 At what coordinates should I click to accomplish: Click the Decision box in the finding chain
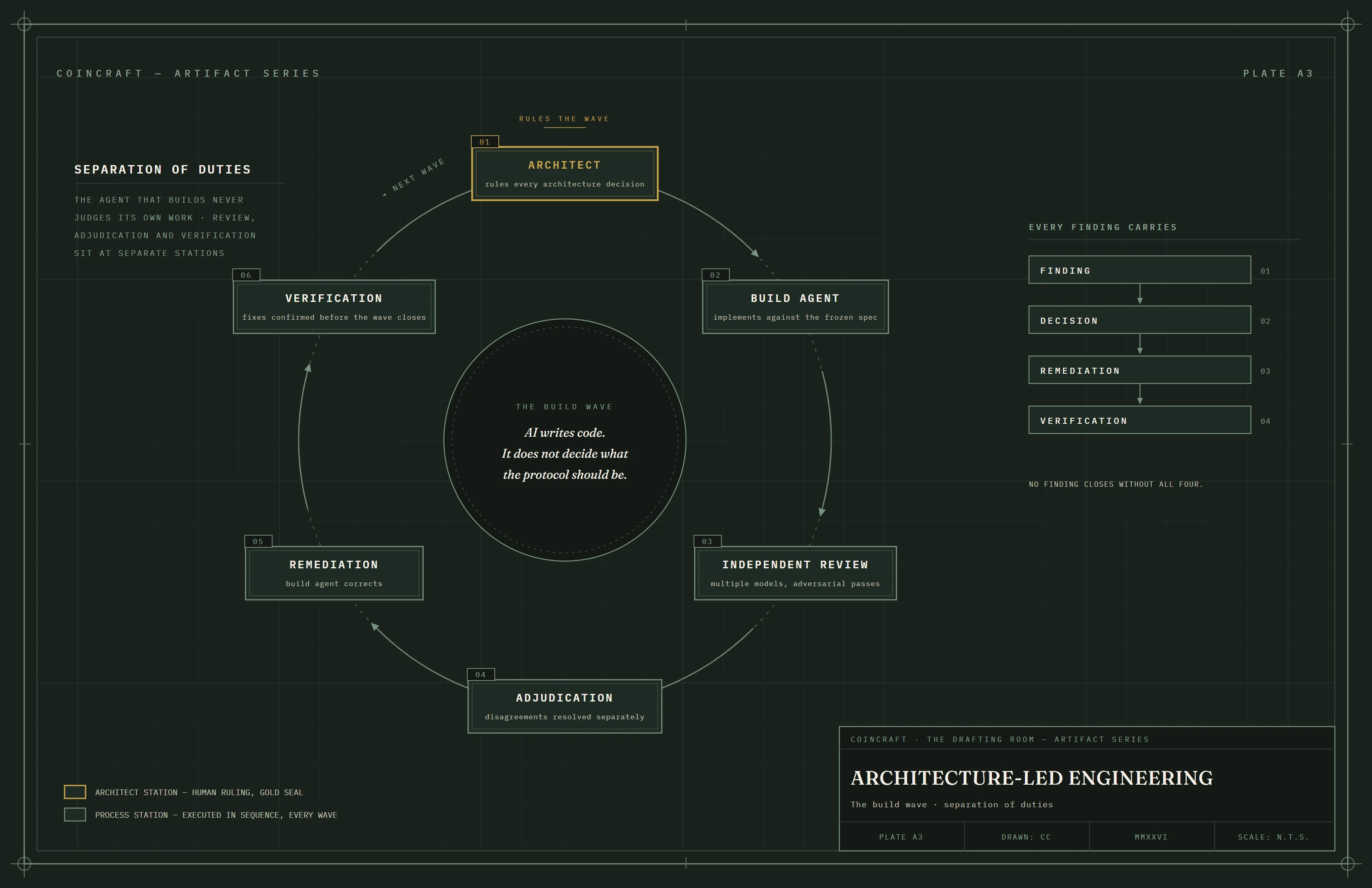point(1139,320)
